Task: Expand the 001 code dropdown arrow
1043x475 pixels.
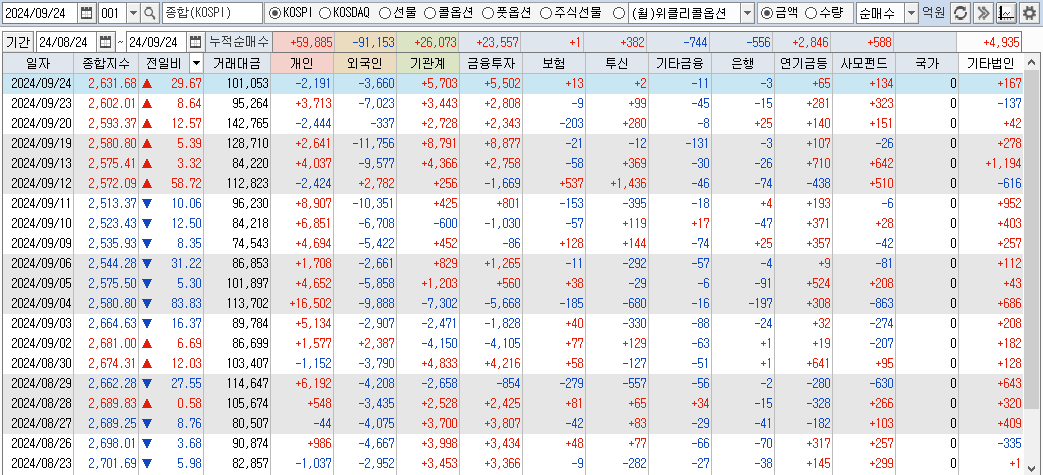Action: 133,13
